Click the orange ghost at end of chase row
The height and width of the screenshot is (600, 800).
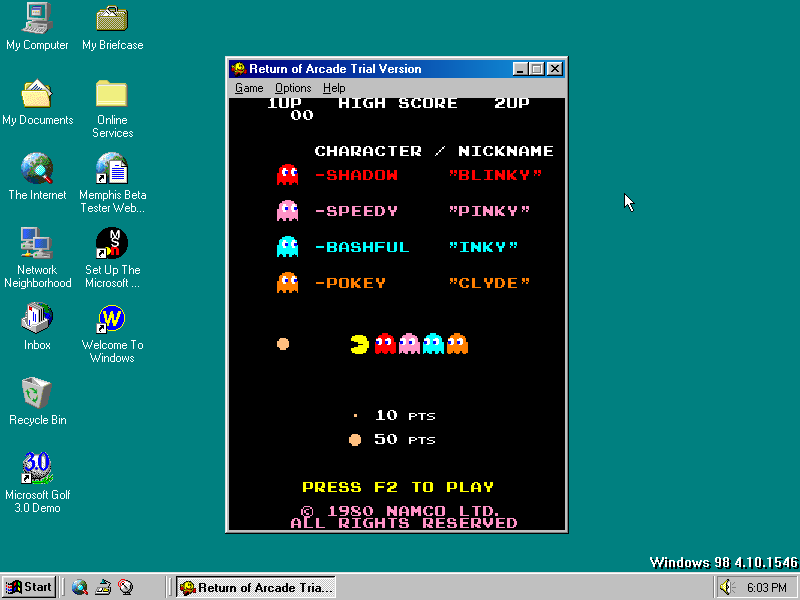(x=457, y=344)
